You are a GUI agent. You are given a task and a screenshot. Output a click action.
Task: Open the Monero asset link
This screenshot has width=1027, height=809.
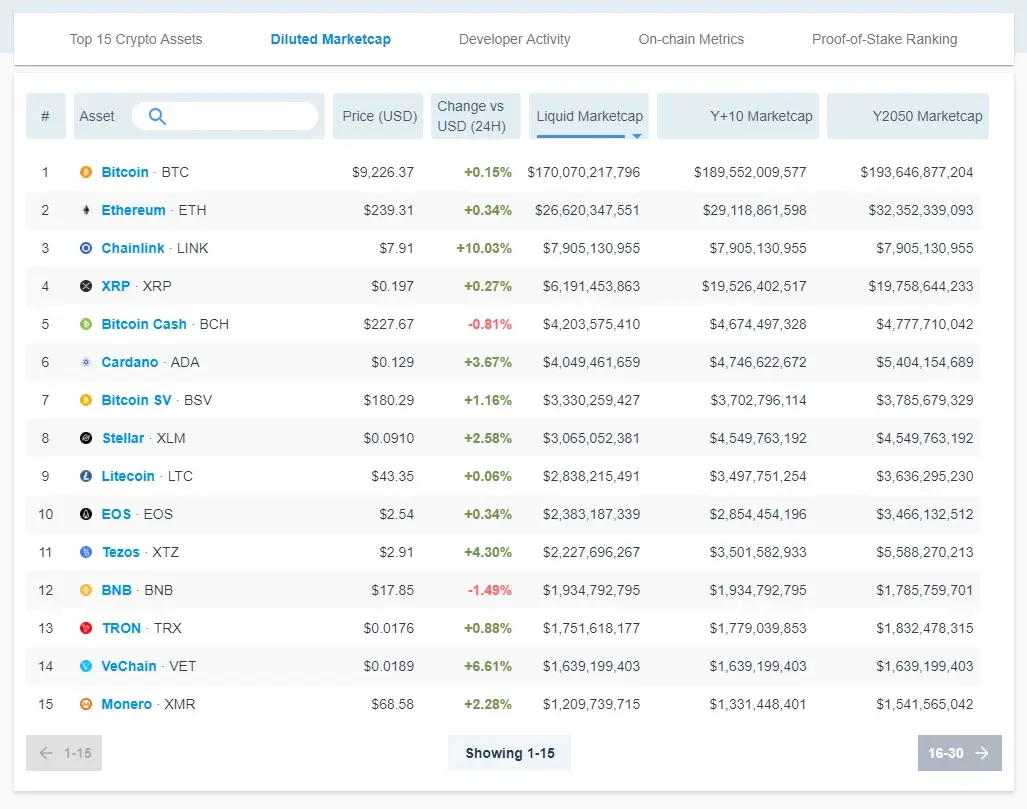(x=126, y=704)
